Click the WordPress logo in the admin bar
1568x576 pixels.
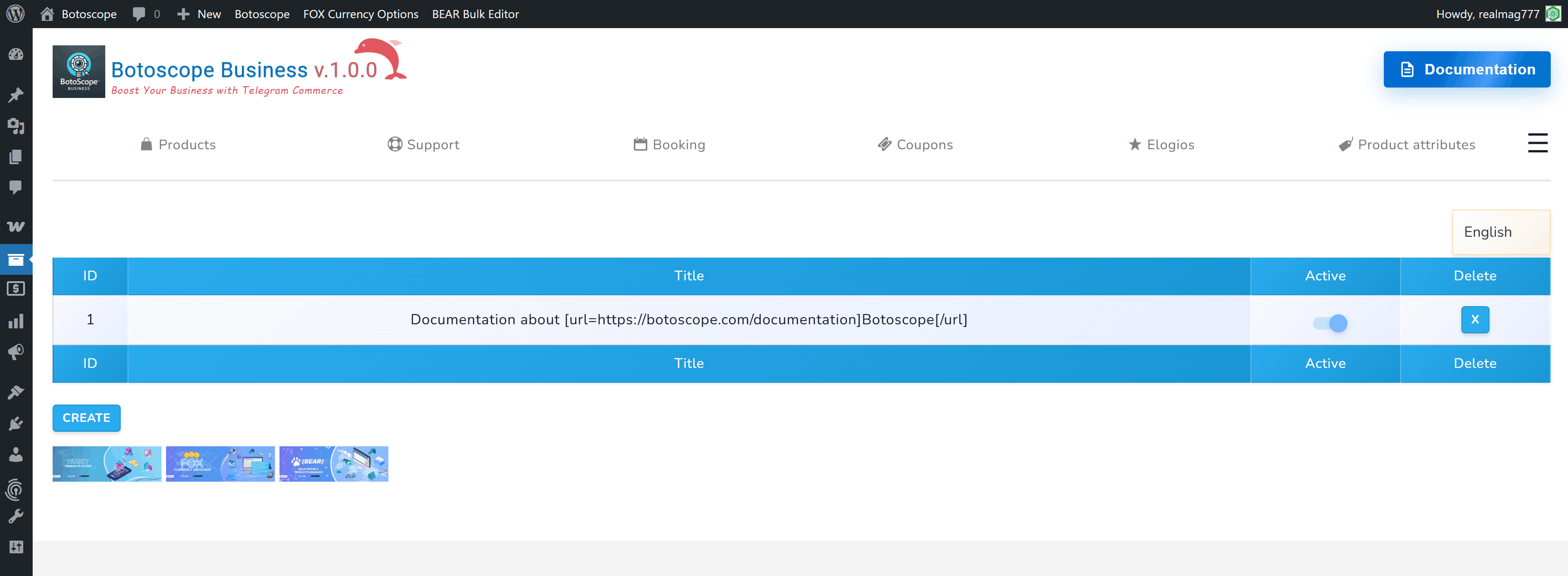(x=15, y=14)
